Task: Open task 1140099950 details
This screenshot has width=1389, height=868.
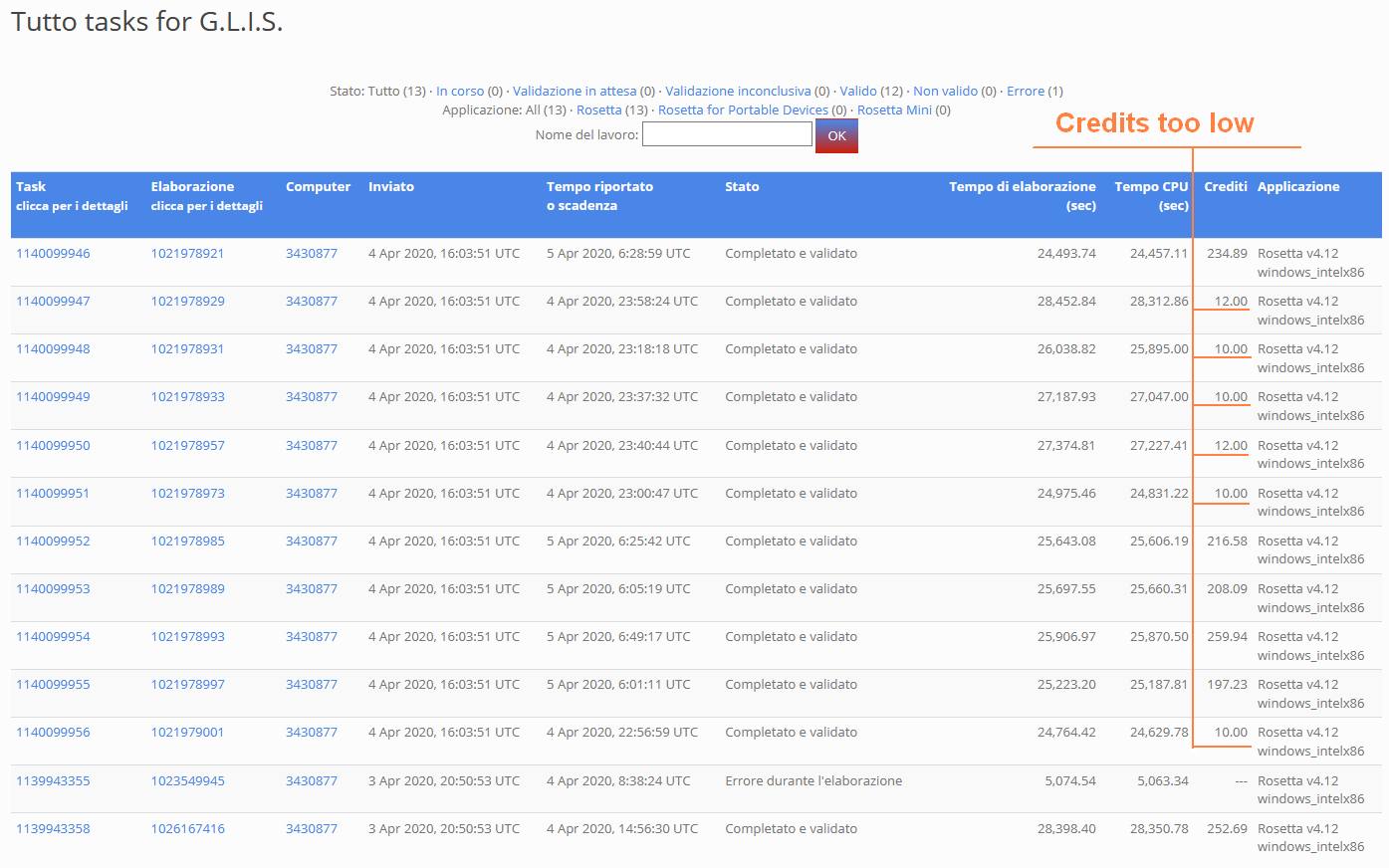Action: click(53, 445)
